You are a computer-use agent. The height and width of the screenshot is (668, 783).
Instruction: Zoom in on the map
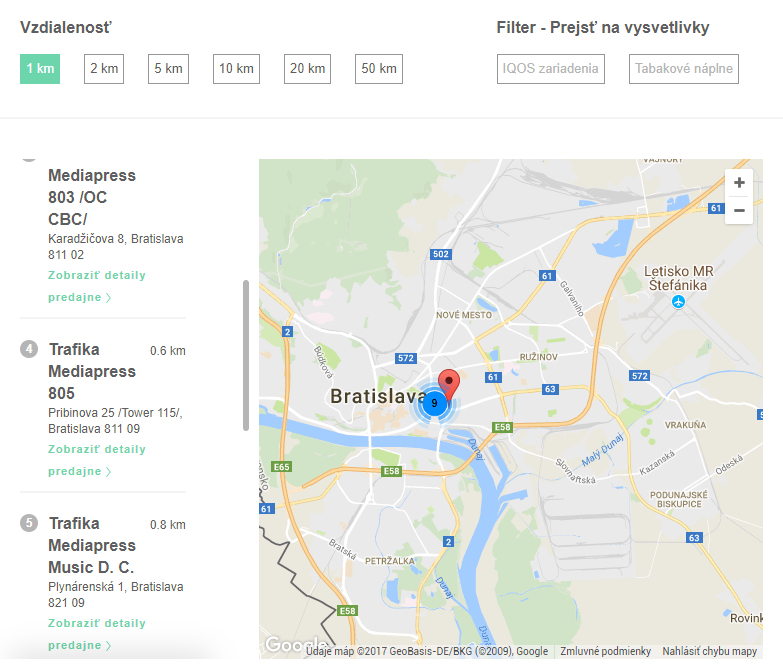point(739,183)
